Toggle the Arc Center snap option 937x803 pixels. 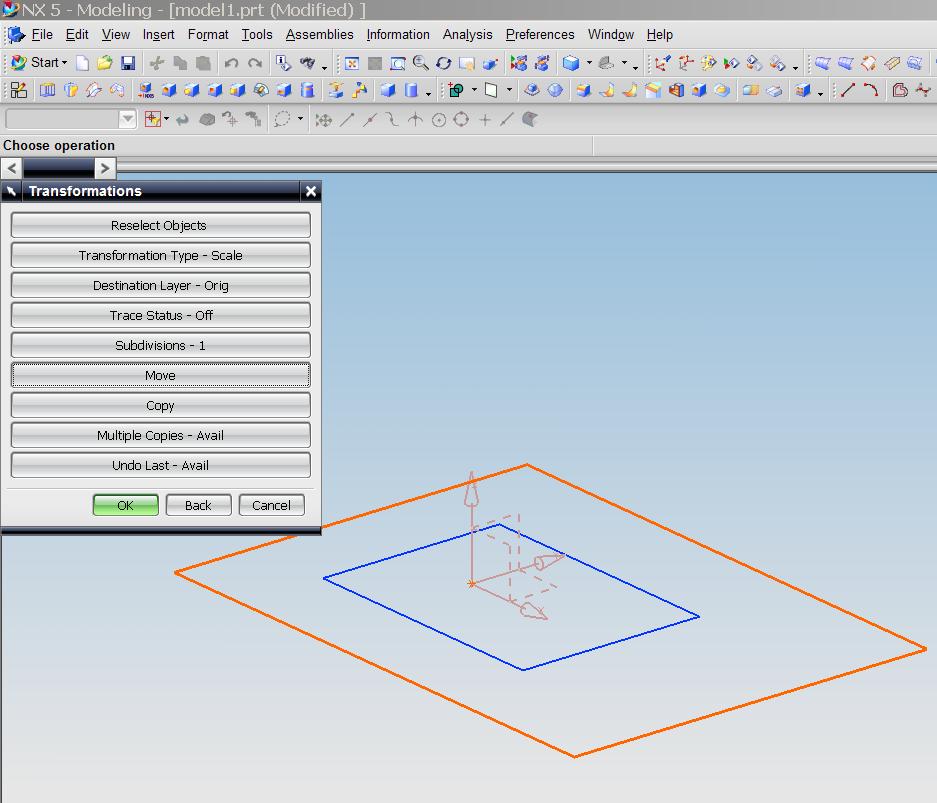click(439, 120)
